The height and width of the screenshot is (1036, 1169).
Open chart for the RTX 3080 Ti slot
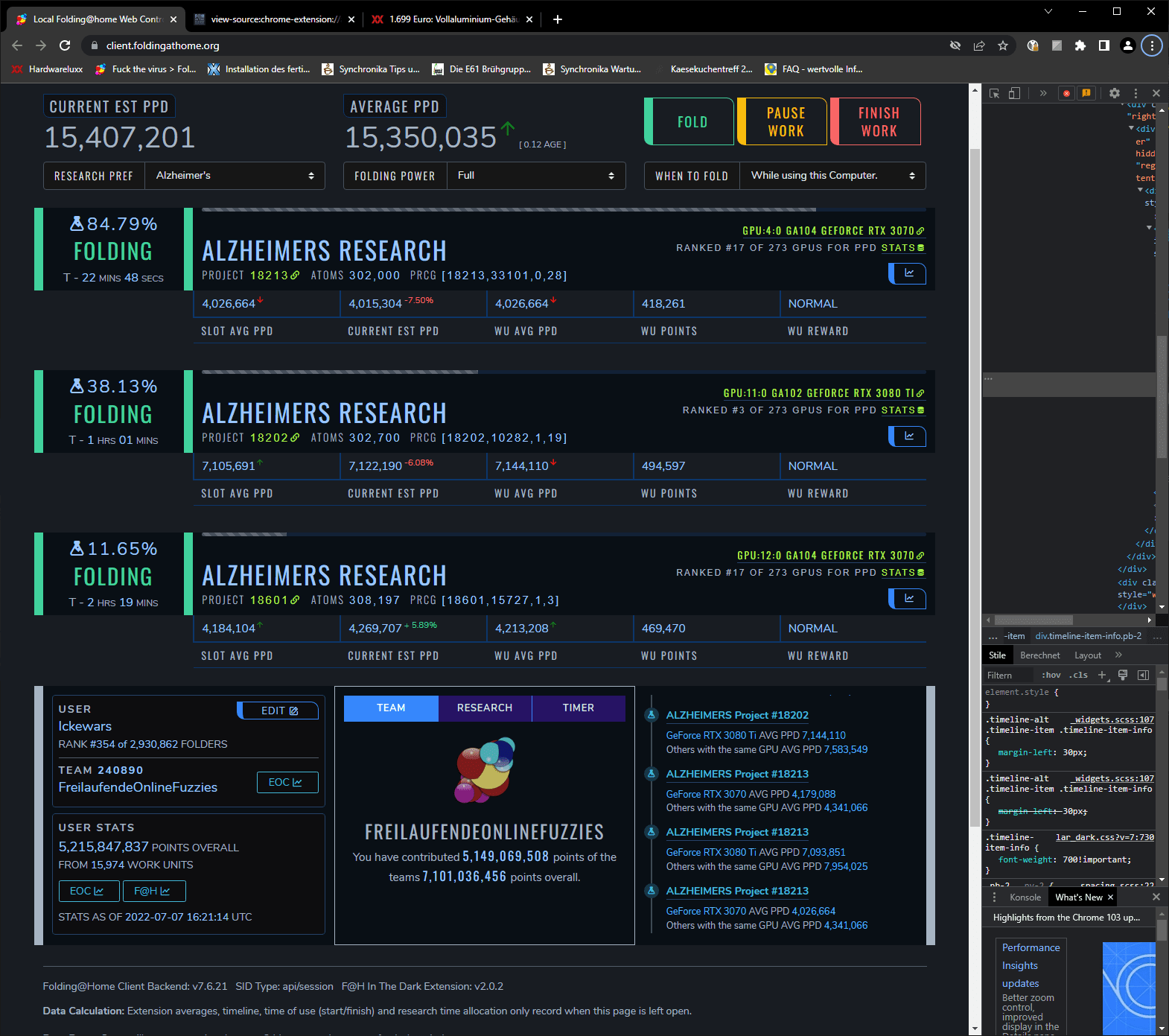point(908,436)
